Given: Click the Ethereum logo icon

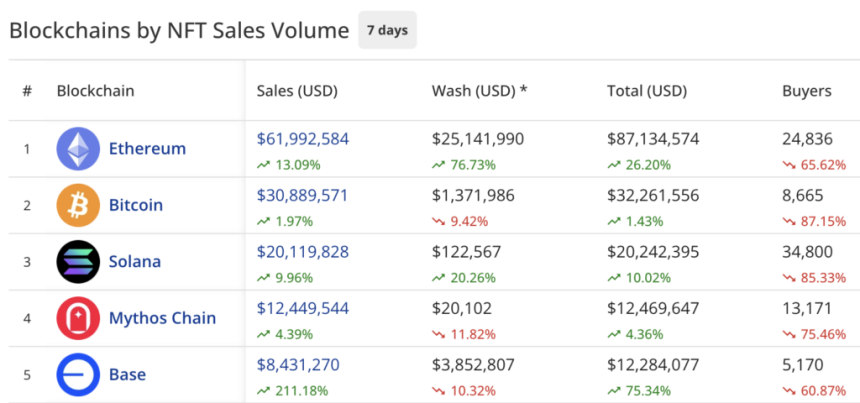Looking at the screenshot, I should click(x=77, y=149).
